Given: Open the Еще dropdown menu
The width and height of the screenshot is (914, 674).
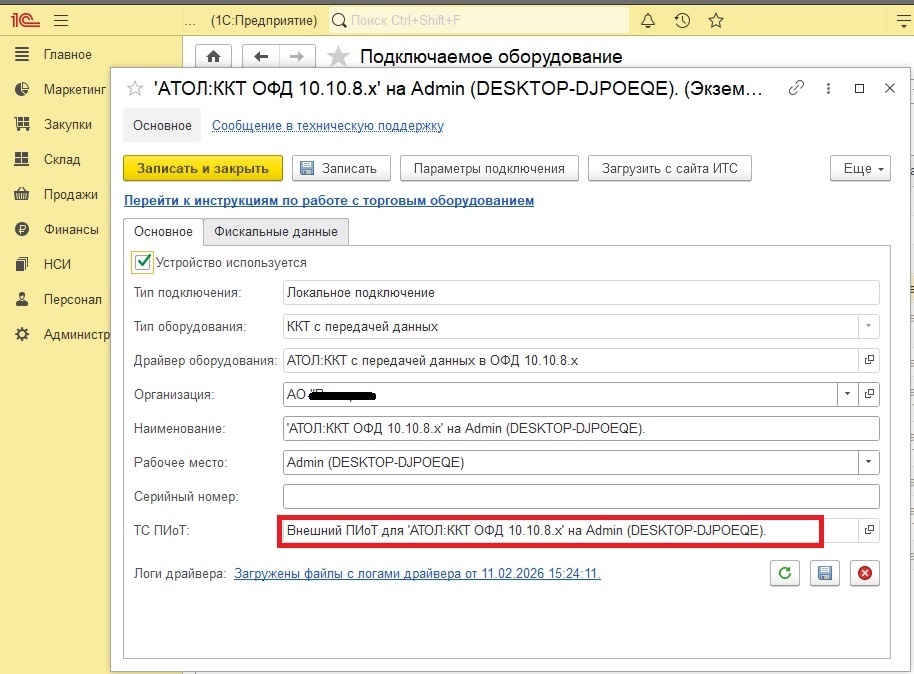Looking at the screenshot, I should tap(860, 168).
